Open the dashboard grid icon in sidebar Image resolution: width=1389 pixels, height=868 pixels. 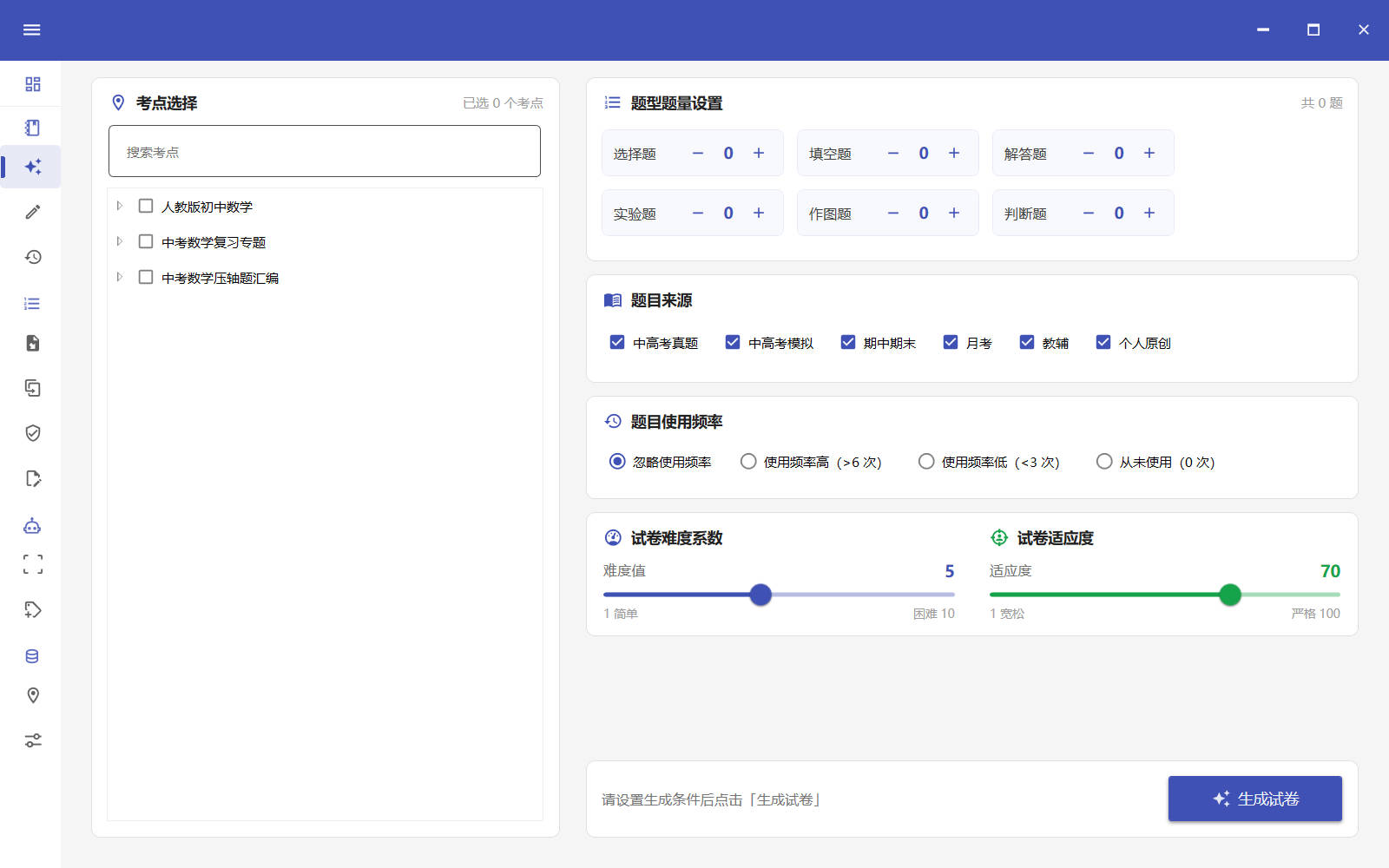pyautogui.click(x=33, y=84)
